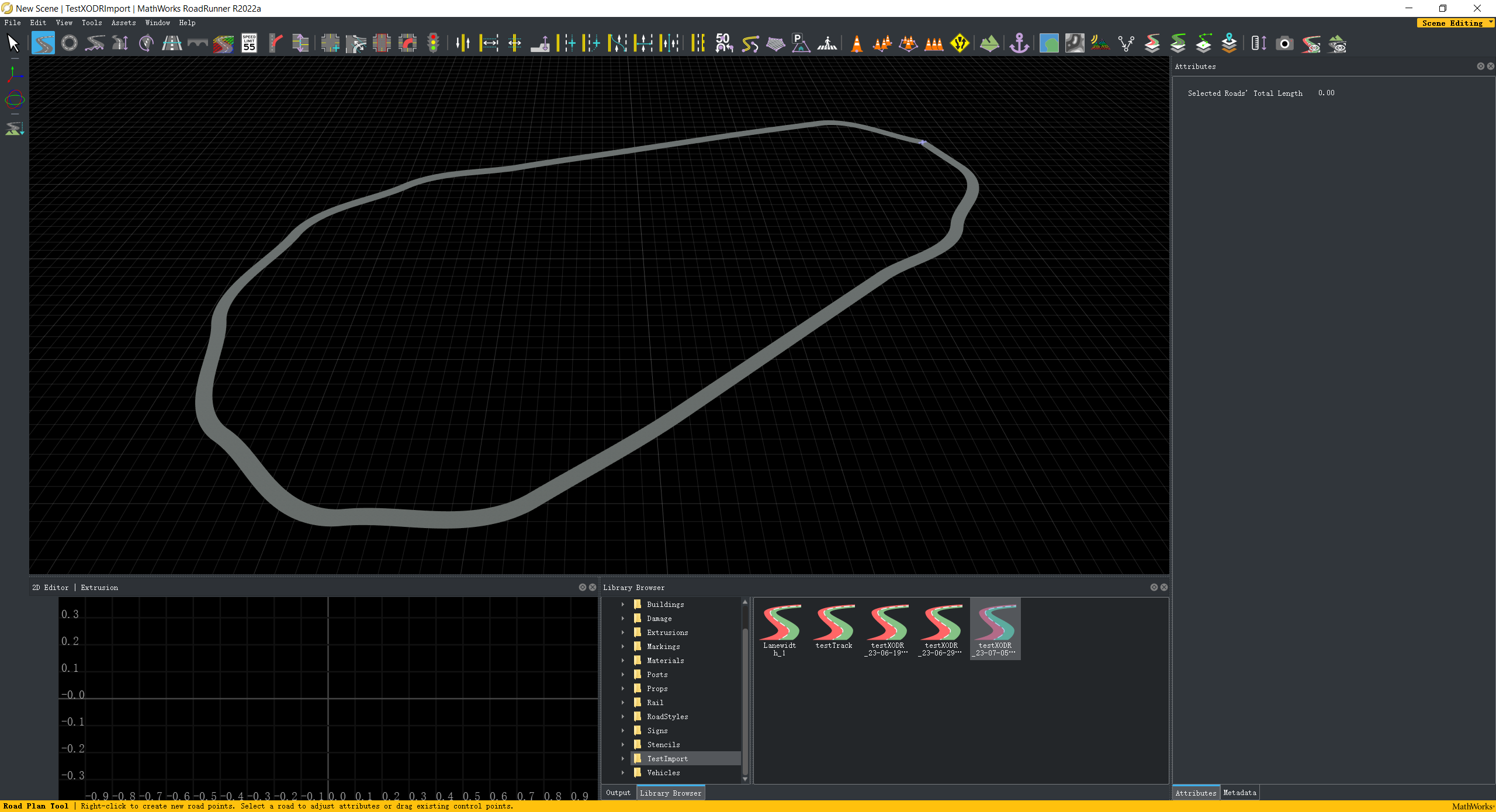Open the Help menu
This screenshot has width=1496, height=812.
pyautogui.click(x=187, y=23)
